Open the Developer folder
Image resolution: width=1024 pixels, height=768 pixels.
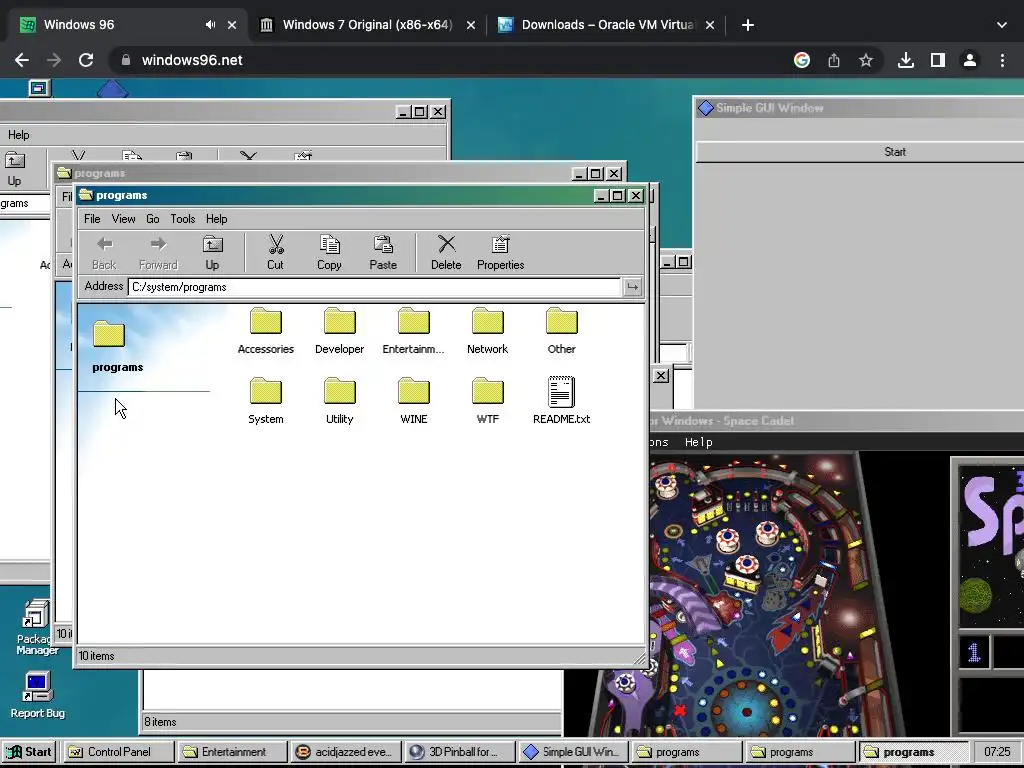point(340,331)
